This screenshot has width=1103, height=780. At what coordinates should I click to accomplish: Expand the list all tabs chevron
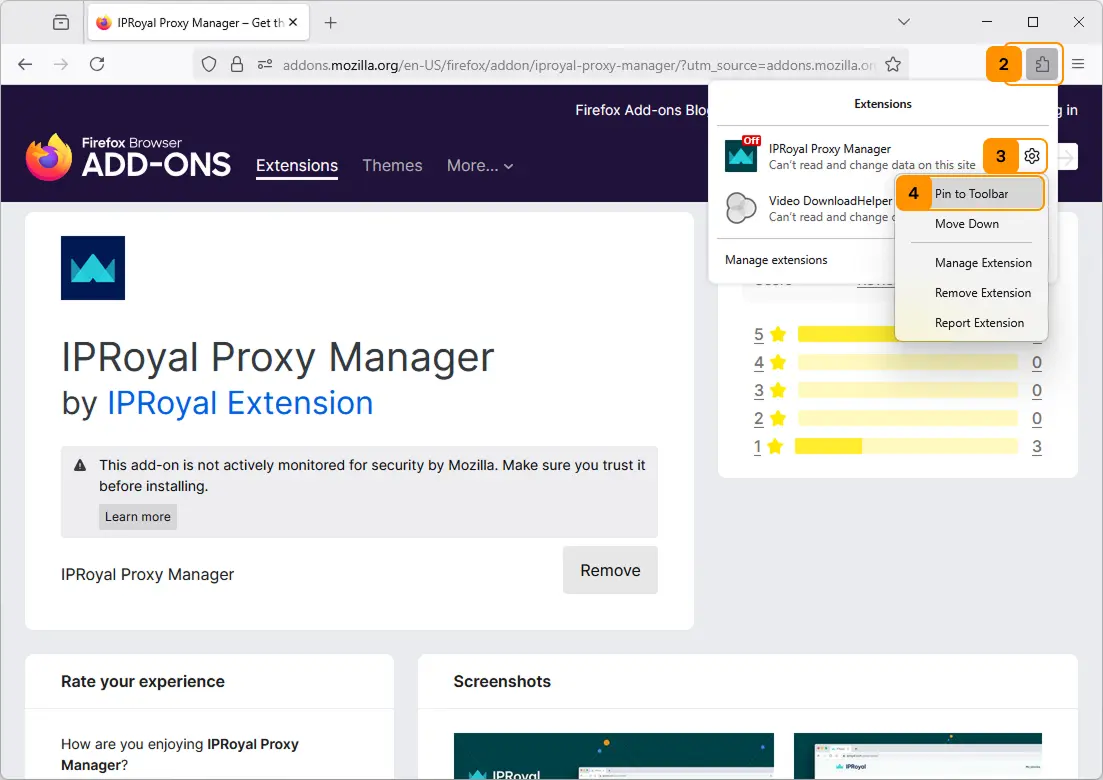coord(904,23)
